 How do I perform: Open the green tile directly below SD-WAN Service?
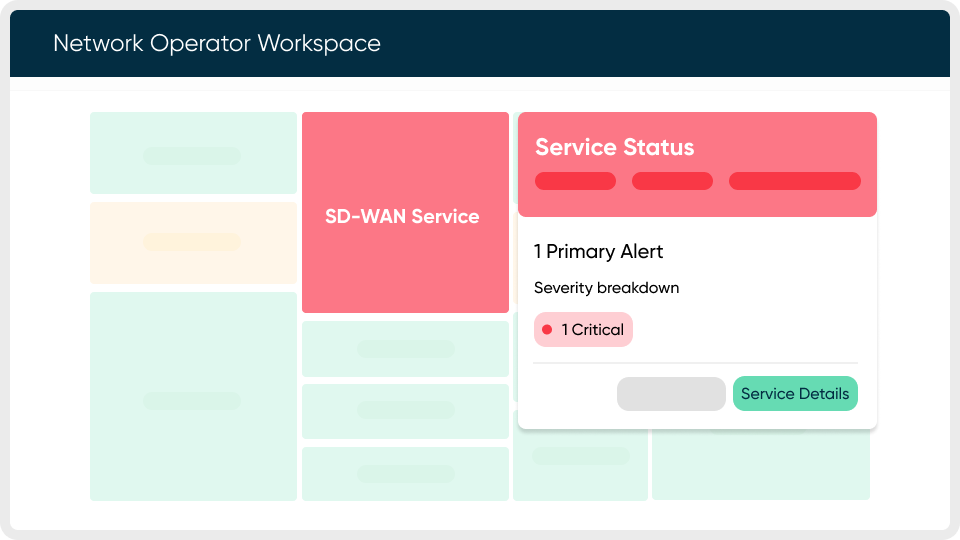click(405, 349)
